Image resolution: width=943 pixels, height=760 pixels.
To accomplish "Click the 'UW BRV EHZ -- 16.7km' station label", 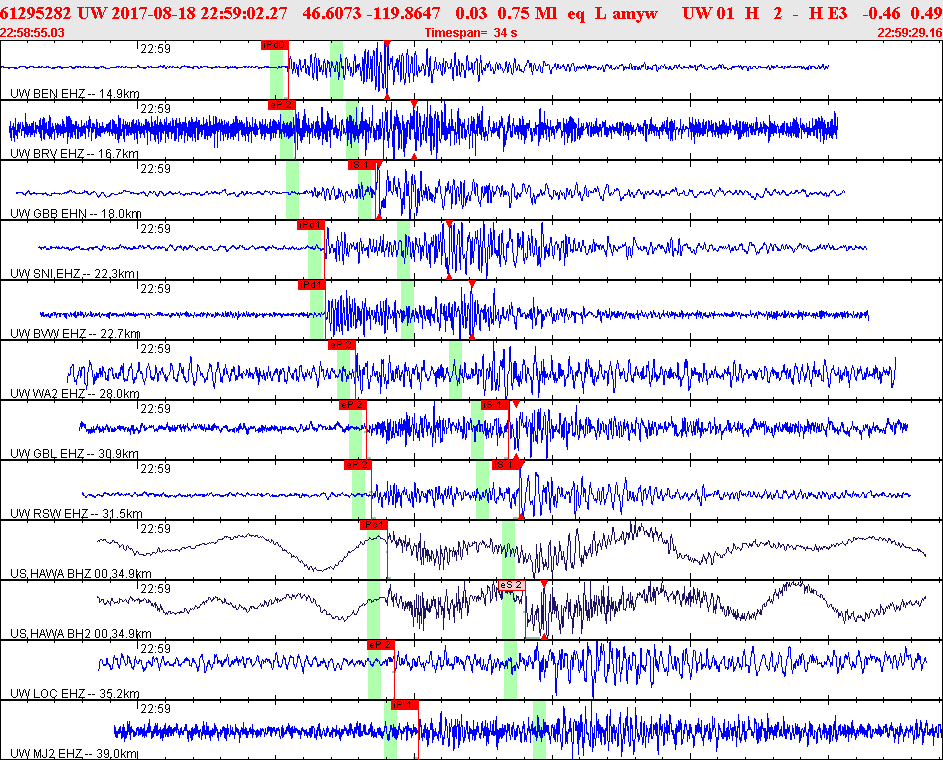I will 74,154.
